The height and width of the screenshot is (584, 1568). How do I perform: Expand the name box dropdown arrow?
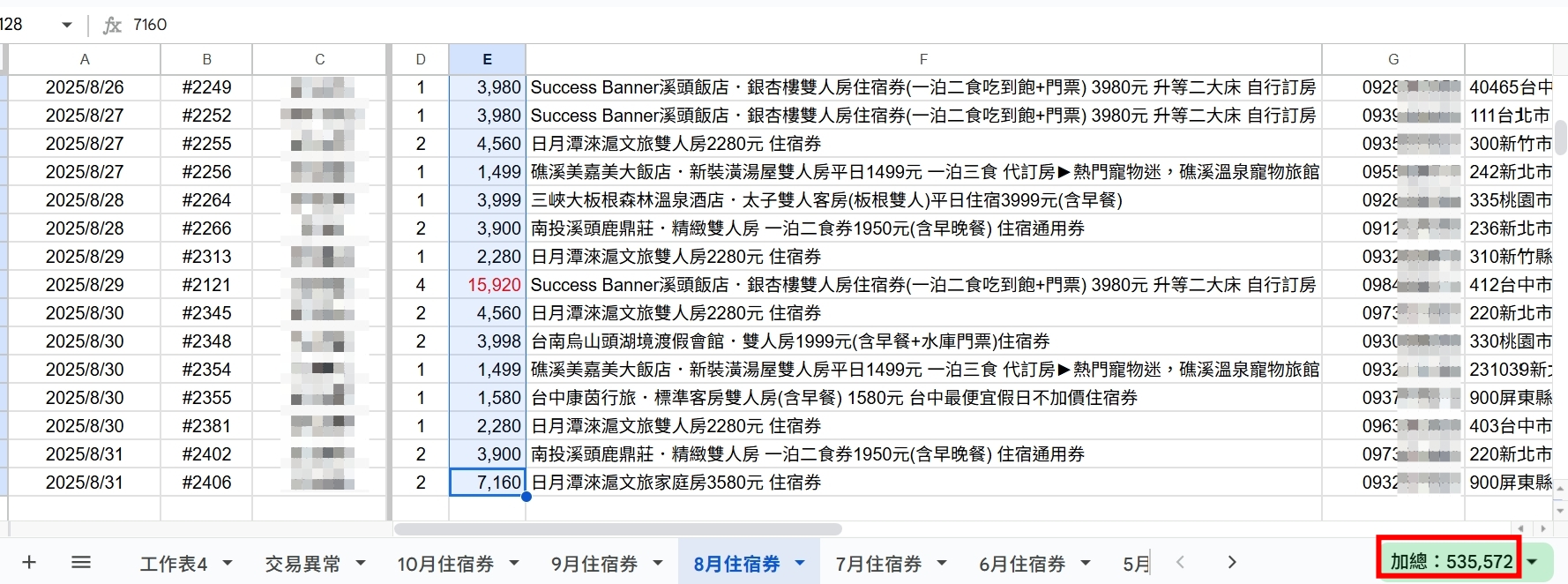[x=66, y=25]
